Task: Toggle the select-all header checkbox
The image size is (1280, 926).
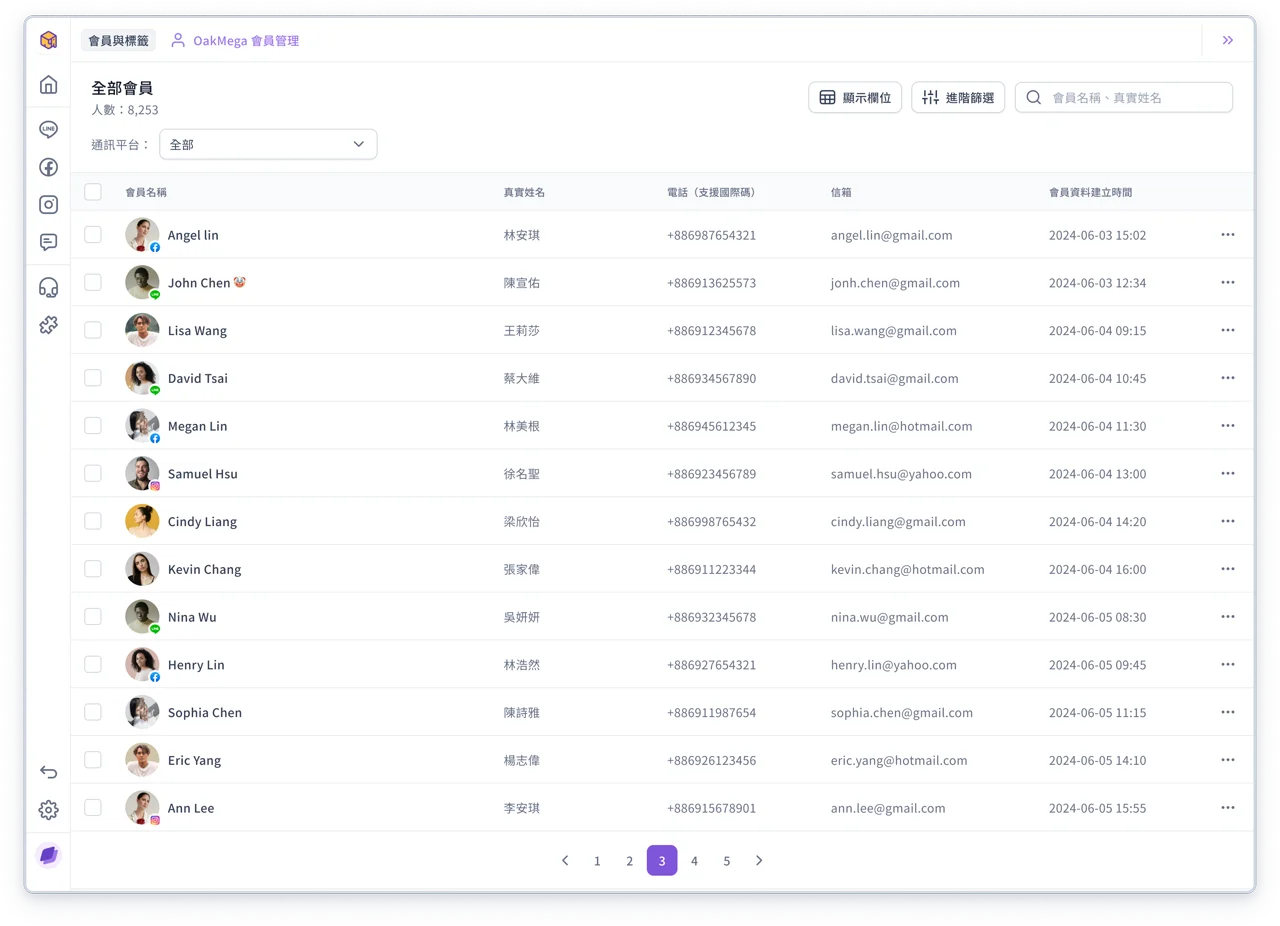Action: click(93, 192)
